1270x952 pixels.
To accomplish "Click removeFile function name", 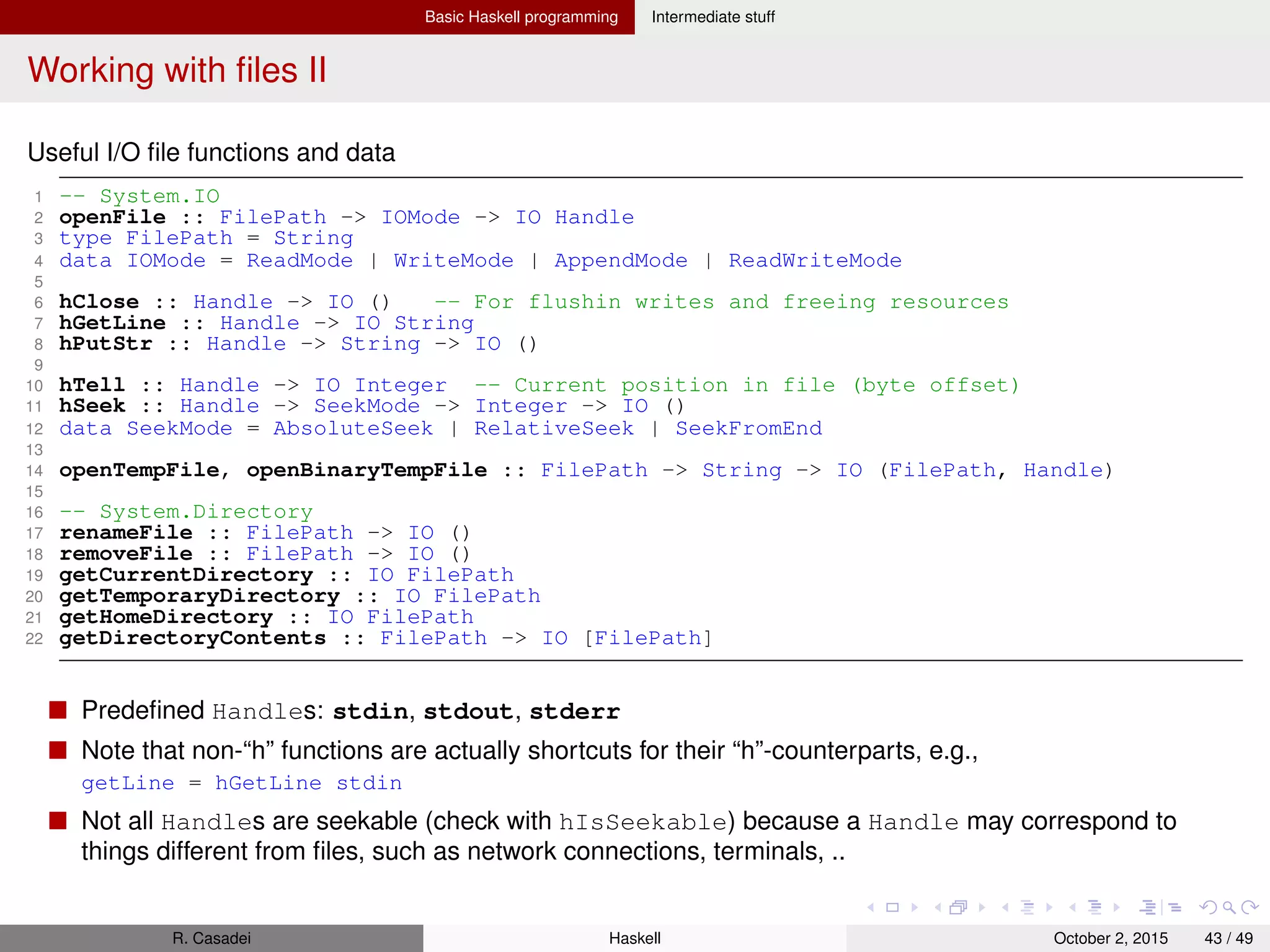I will [126, 554].
